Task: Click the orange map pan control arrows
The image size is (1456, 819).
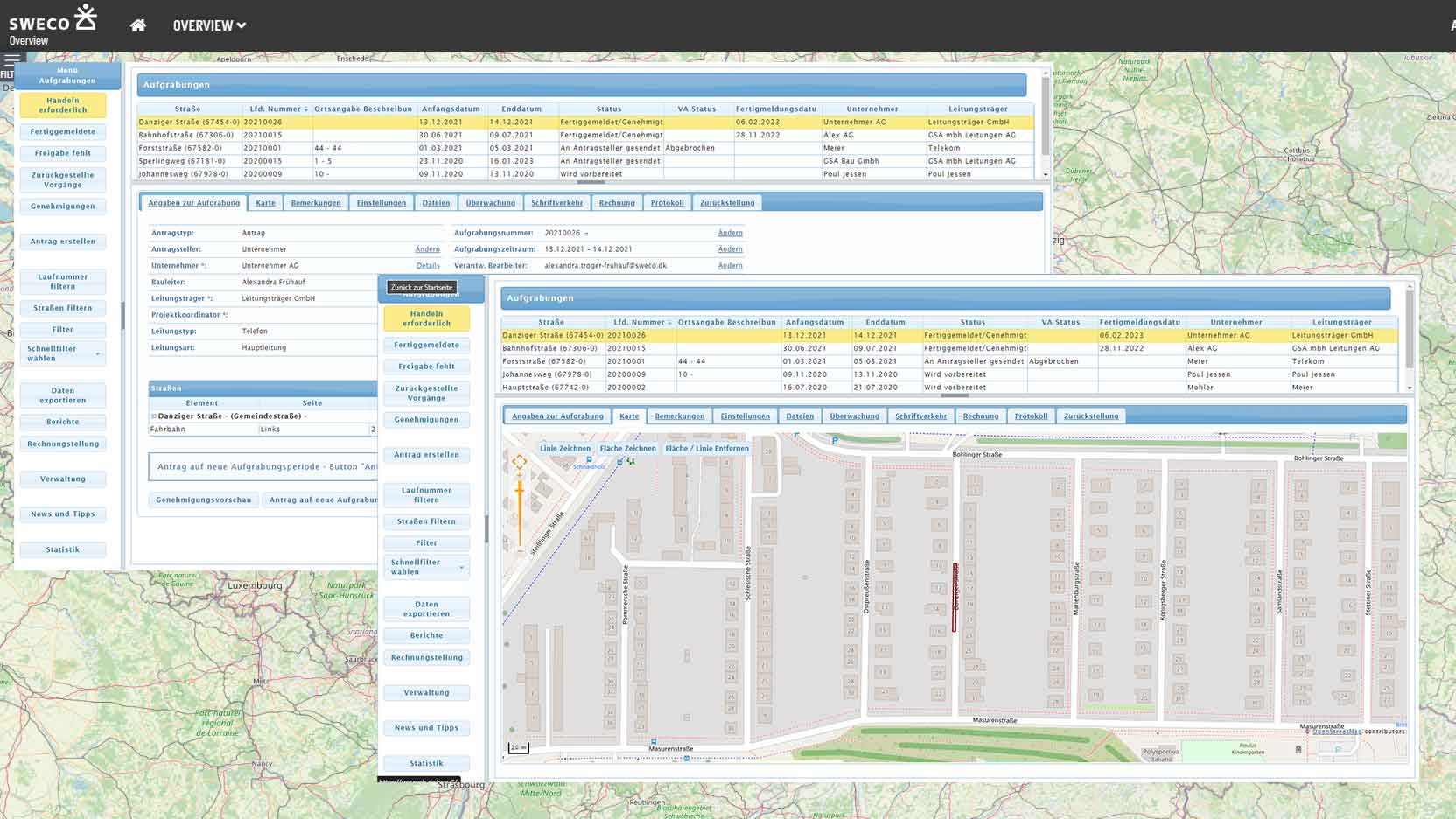Action: pos(519,462)
